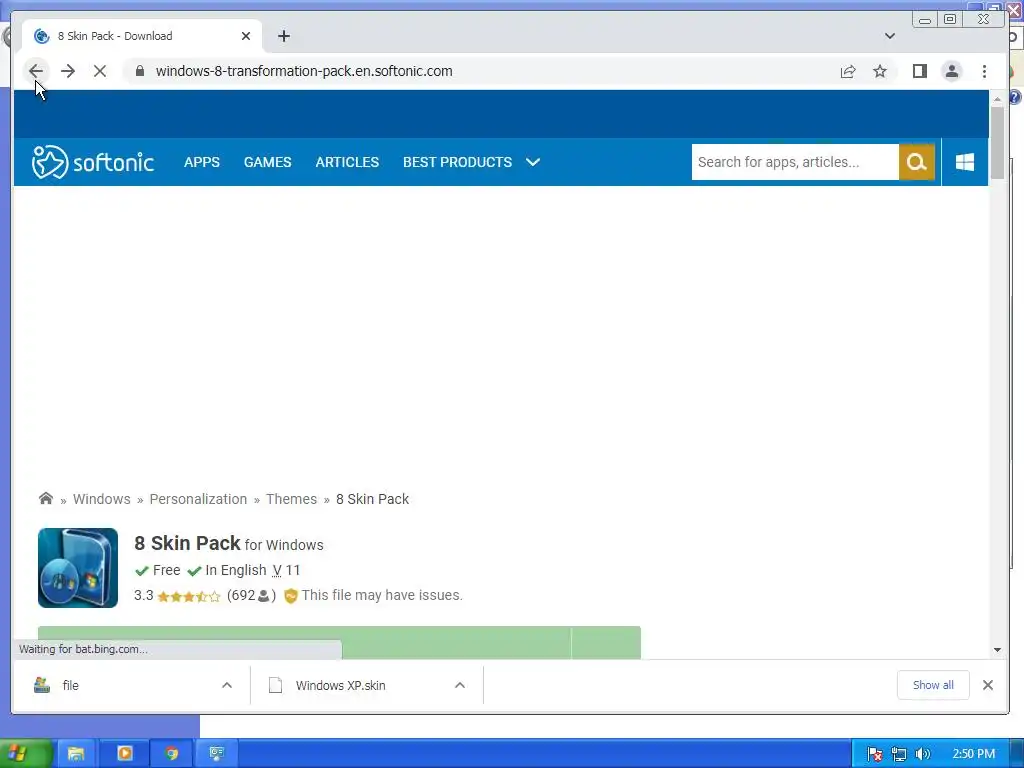
Task: Click the page vertical scrollbar thumb
Action: [x=997, y=143]
